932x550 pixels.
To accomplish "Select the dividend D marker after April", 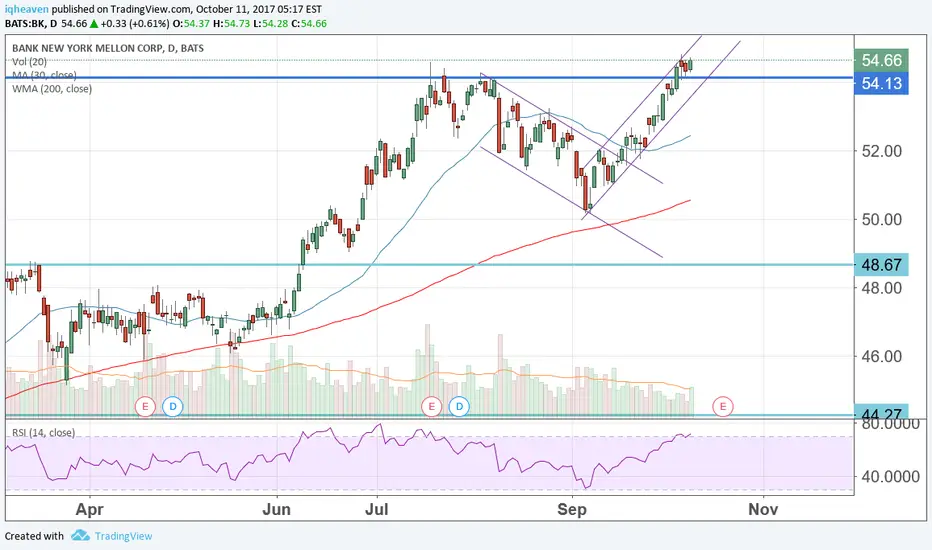I will [x=173, y=407].
